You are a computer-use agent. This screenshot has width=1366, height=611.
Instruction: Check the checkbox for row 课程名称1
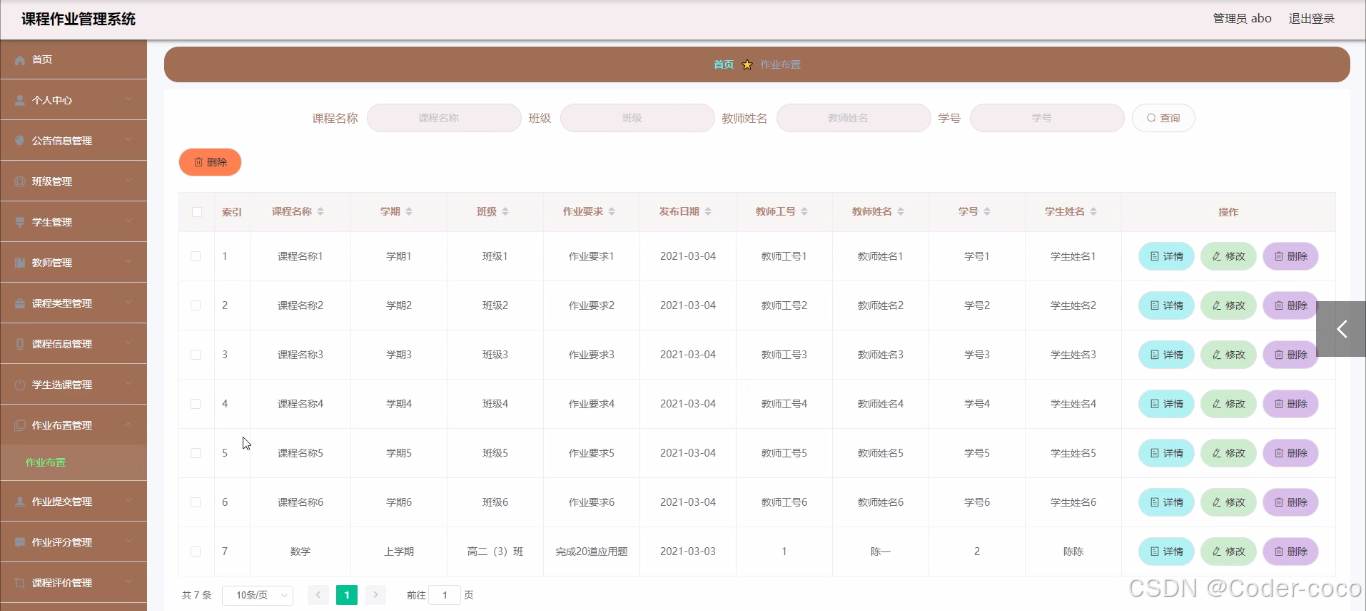click(196, 256)
